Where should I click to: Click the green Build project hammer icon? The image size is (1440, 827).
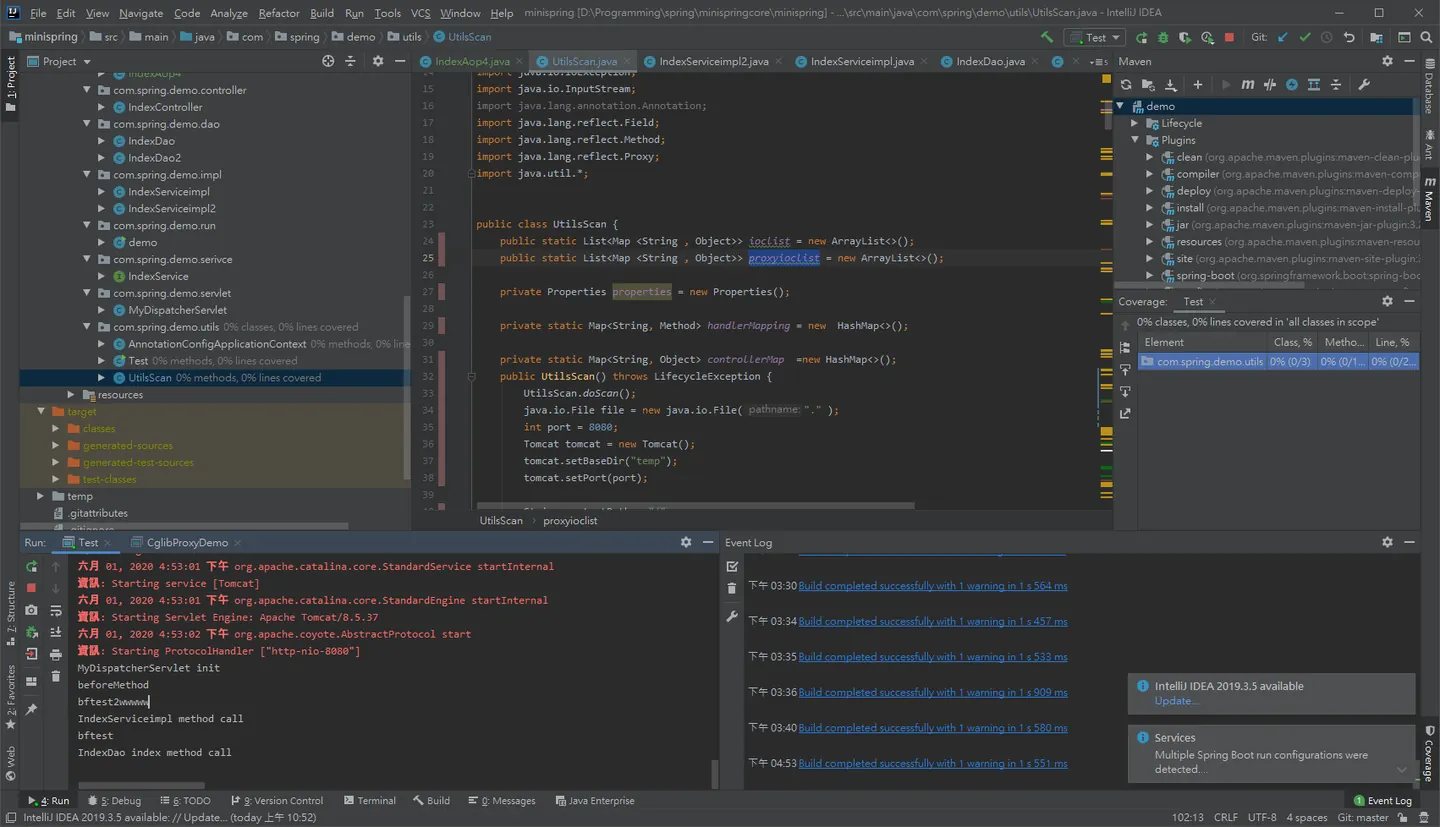point(1047,37)
